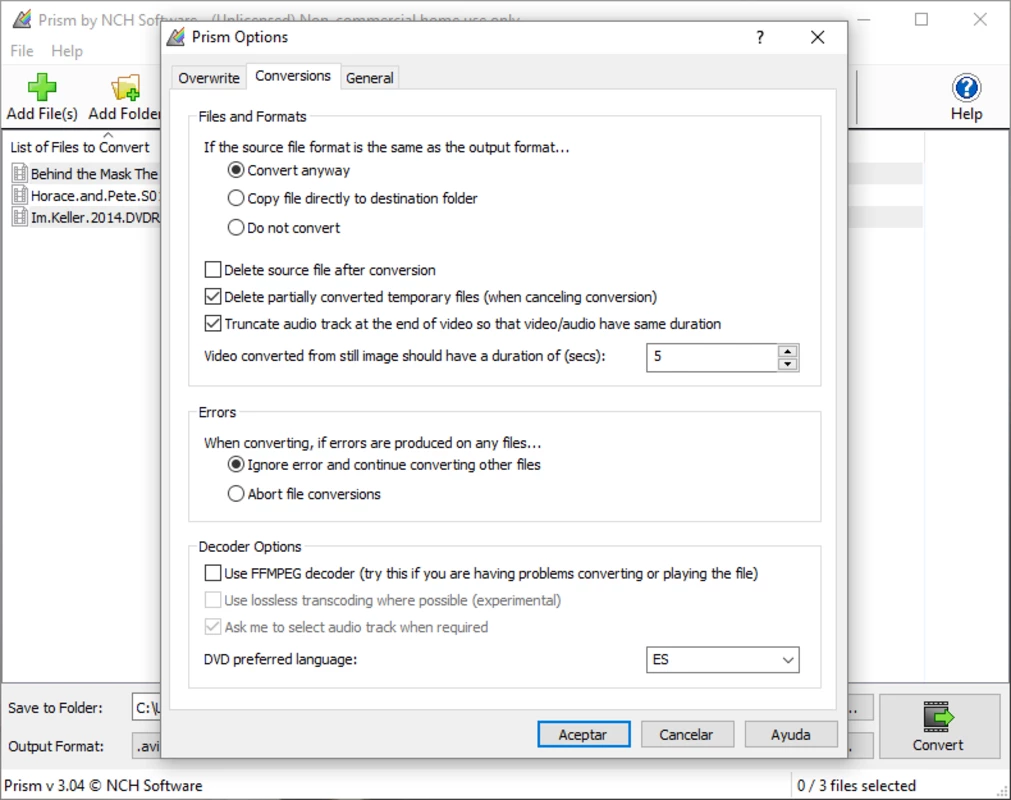This screenshot has height=800, width=1011.
Task: Click the Ayuda button
Action: (790, 734)
